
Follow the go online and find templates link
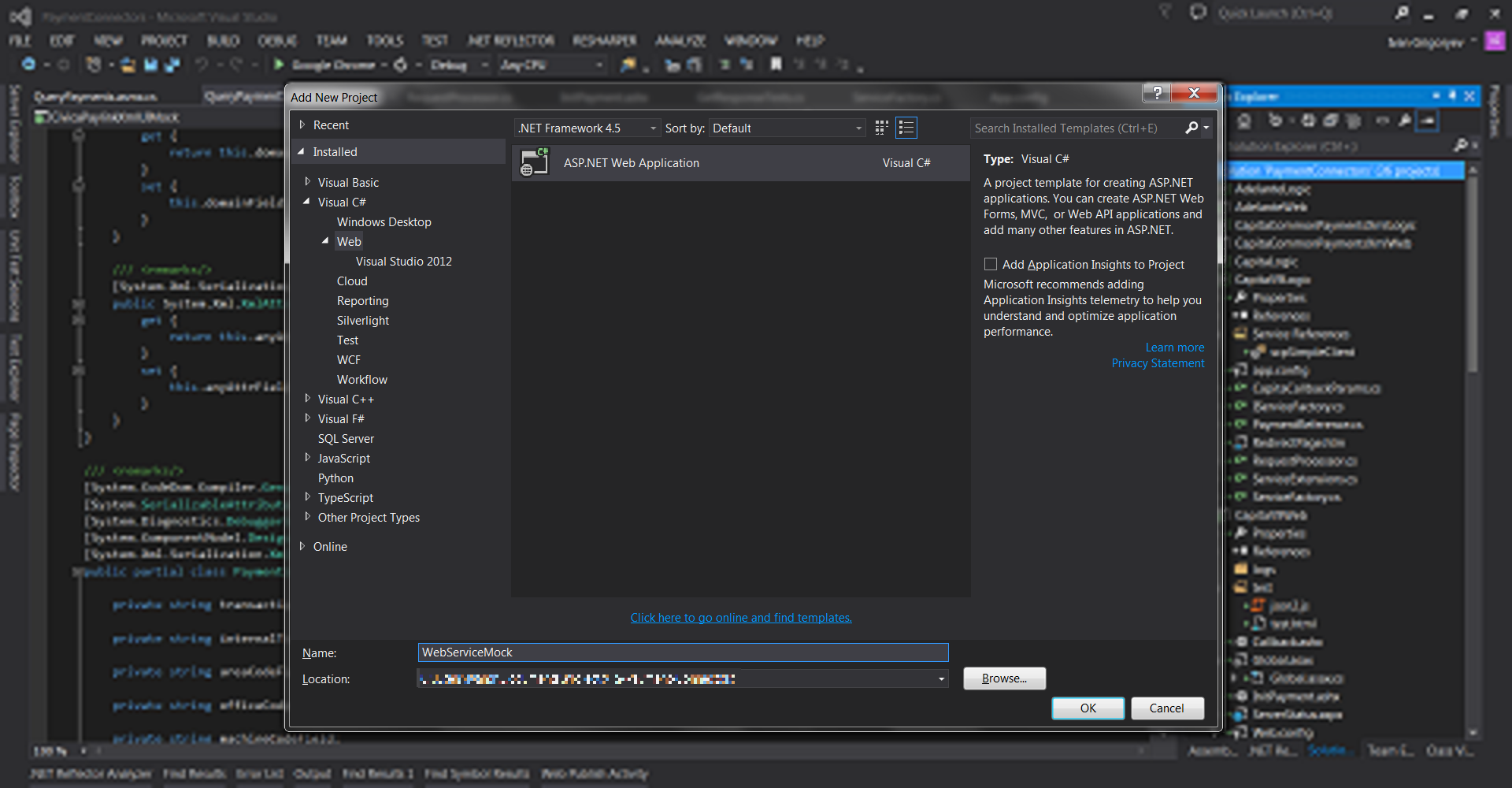tap(740, 618)
